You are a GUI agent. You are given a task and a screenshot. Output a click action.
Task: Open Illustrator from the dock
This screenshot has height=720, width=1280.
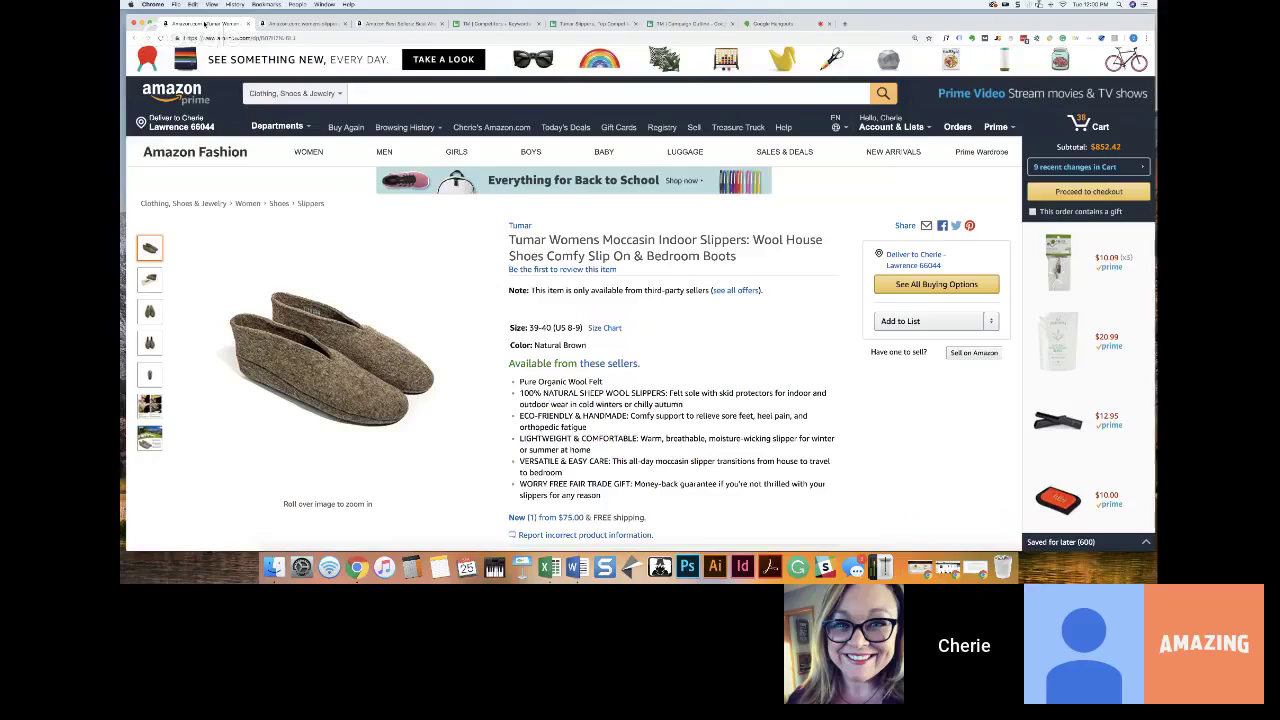(715, 568)
